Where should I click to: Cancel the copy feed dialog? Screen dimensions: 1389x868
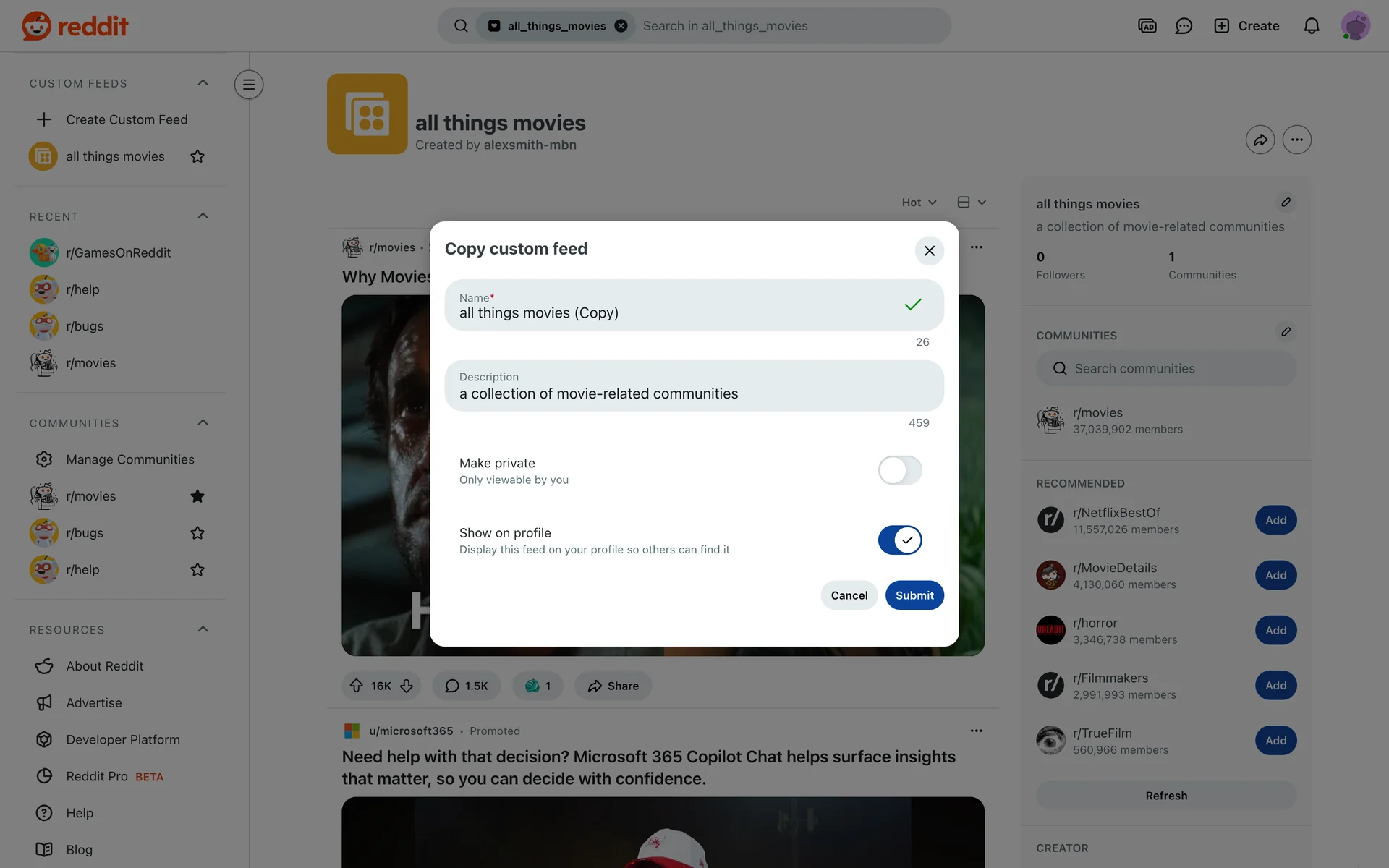pyautogui.click(x=849, y=595)
